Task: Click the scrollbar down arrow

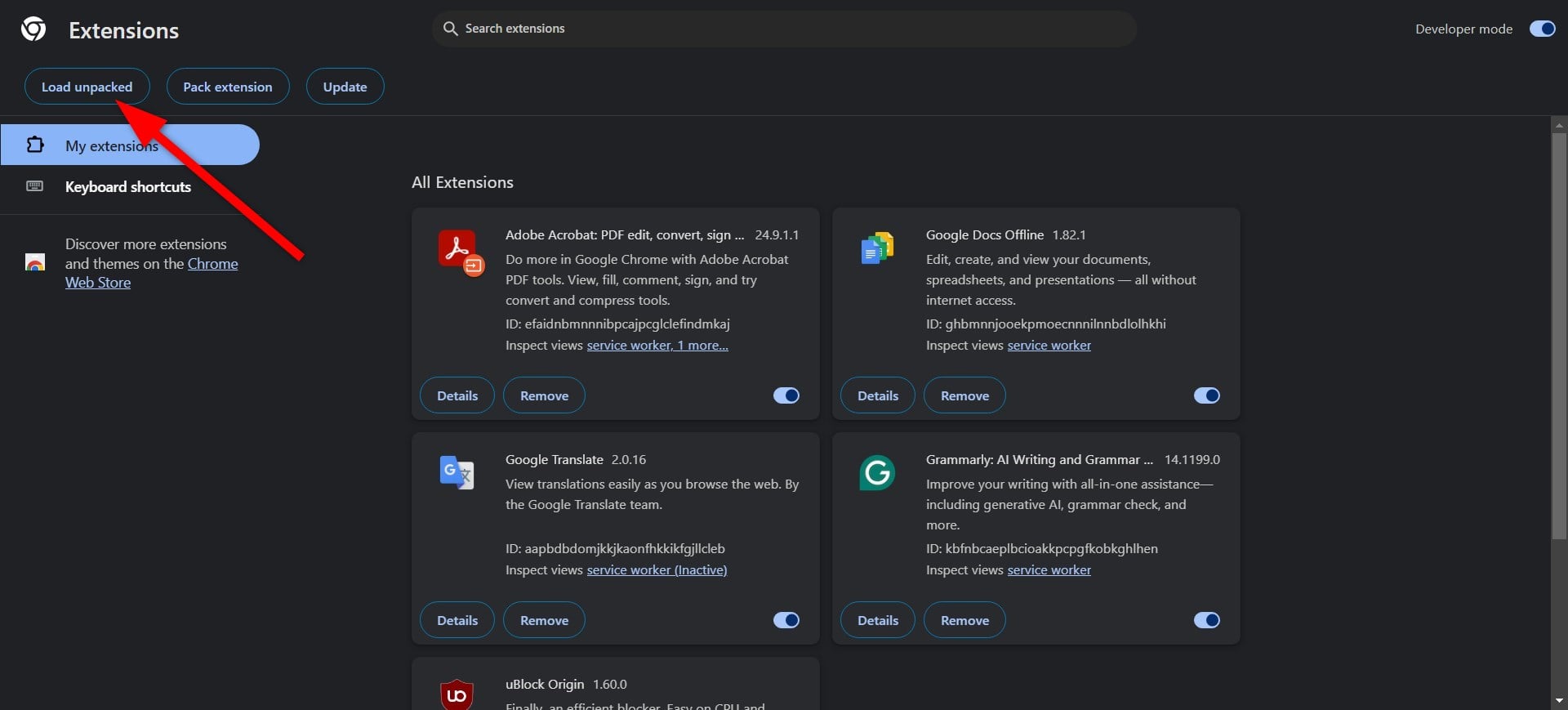Action: [x=1559, y=701]
